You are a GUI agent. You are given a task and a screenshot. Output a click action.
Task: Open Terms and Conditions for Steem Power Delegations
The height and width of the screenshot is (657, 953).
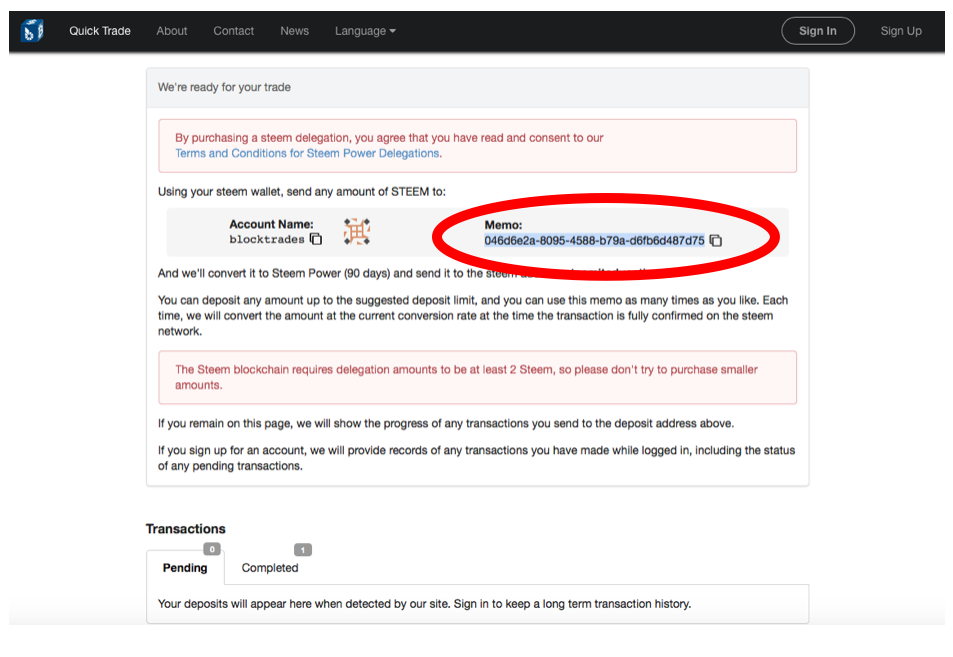[x=308, y=153]
